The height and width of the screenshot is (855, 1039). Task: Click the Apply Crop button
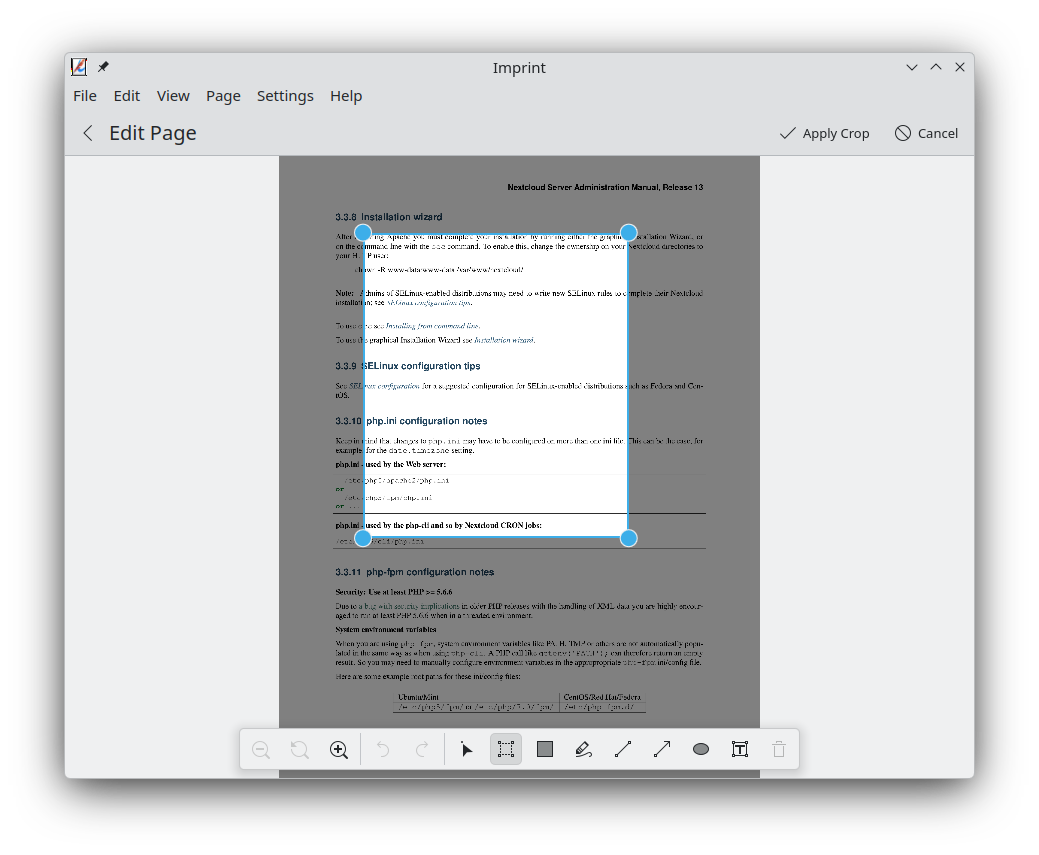click(x=824, y=133)
